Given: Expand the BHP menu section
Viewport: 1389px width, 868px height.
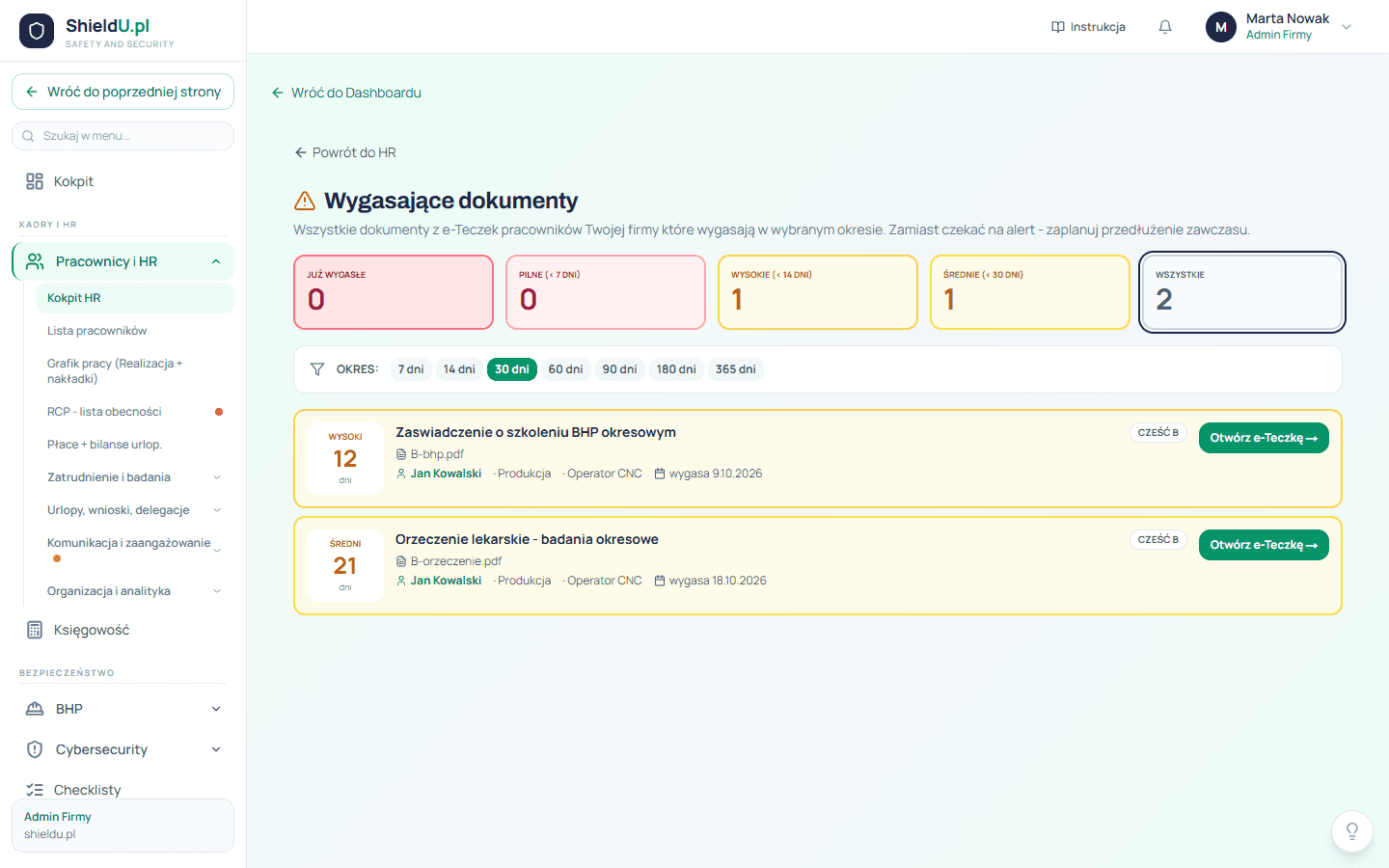Looking at the screenshot, I should coord(216,709).
